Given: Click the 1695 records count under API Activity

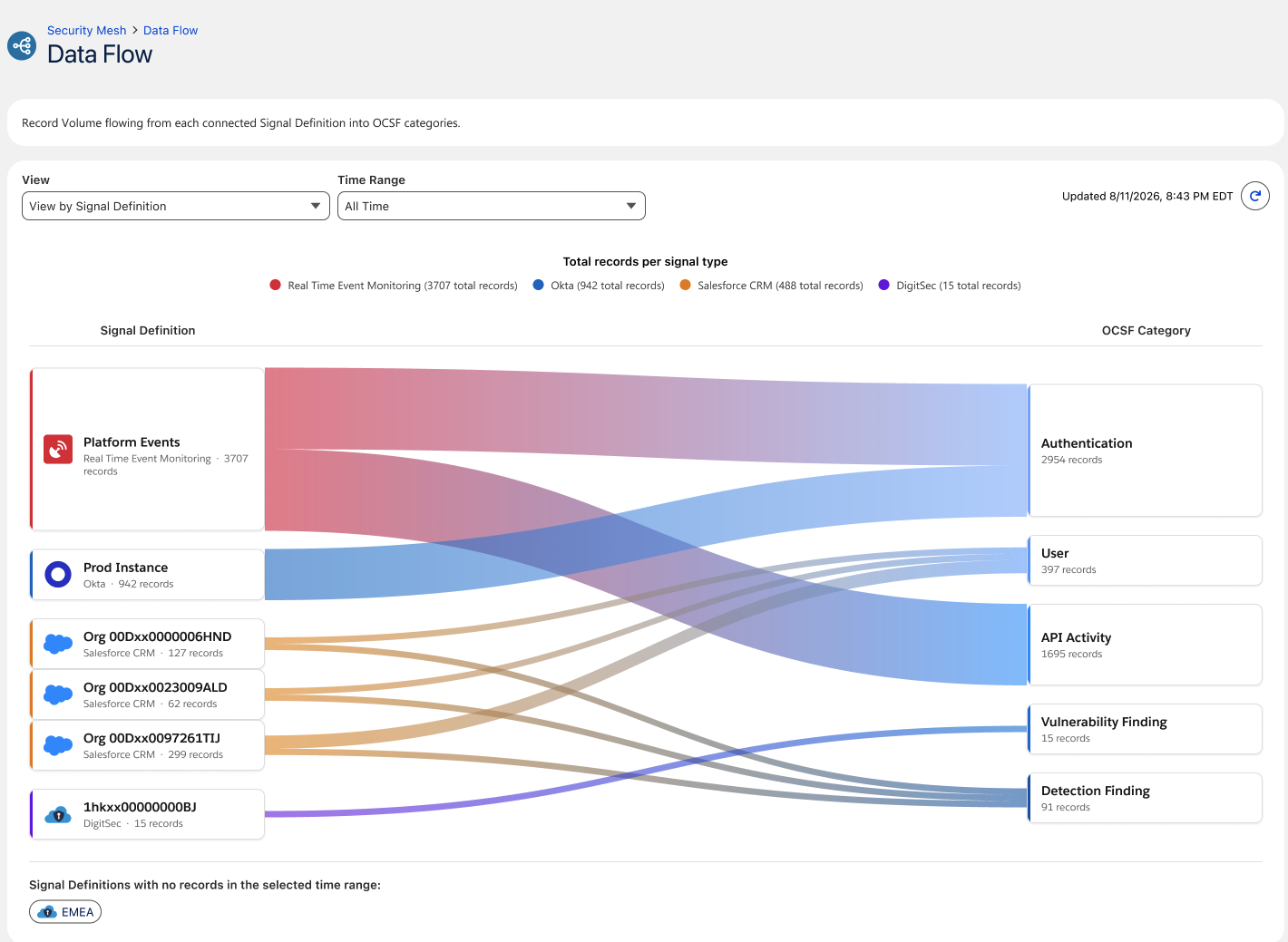Looking at the screenshot, I should (1071, 654).
